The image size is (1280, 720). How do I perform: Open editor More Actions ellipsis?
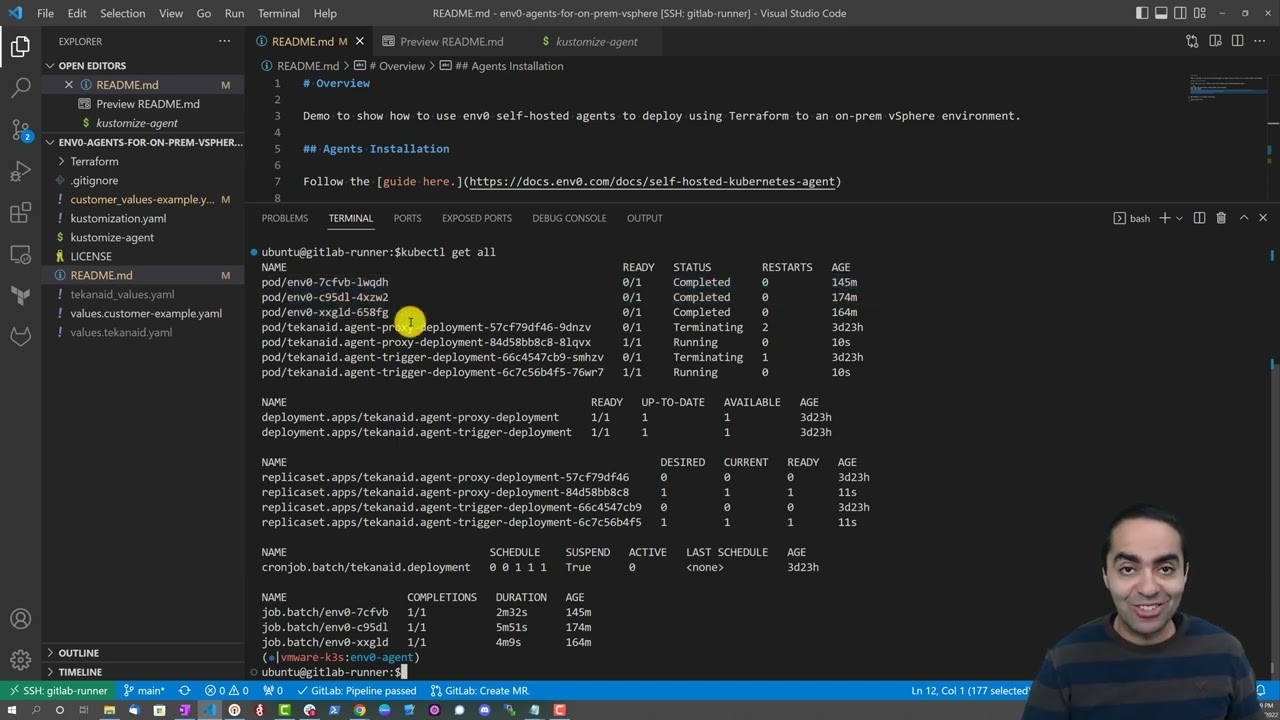point(1261,41)
